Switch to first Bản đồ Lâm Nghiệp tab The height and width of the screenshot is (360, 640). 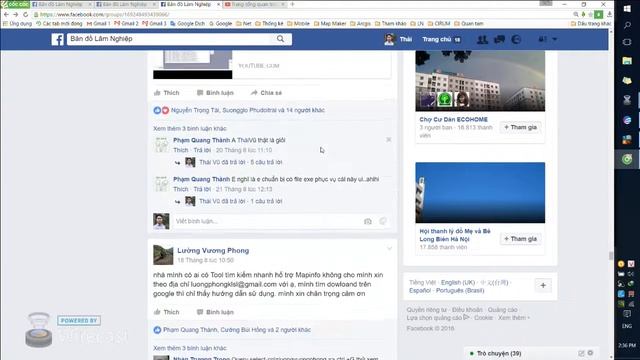click(x=61, y=4)
